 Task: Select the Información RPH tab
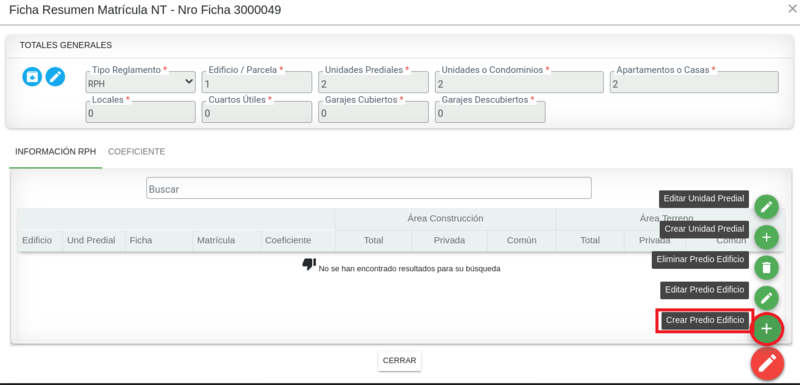tap(56, 151)
